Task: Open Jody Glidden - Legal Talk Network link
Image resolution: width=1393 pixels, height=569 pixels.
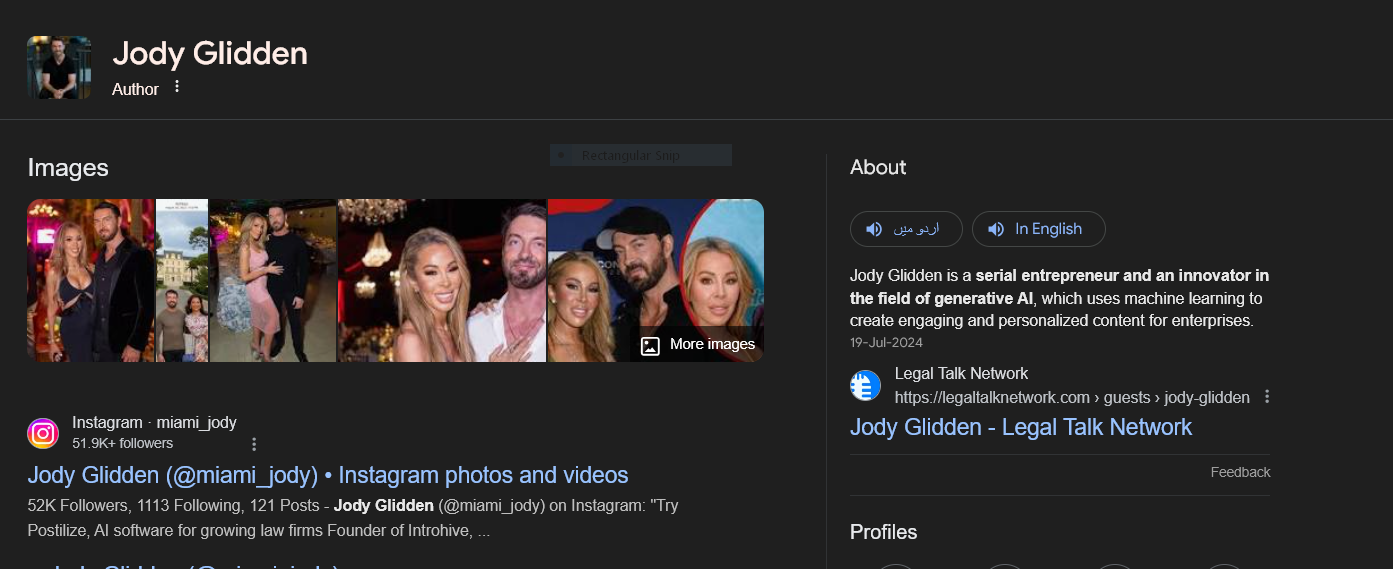Action: click(1021, 427)
